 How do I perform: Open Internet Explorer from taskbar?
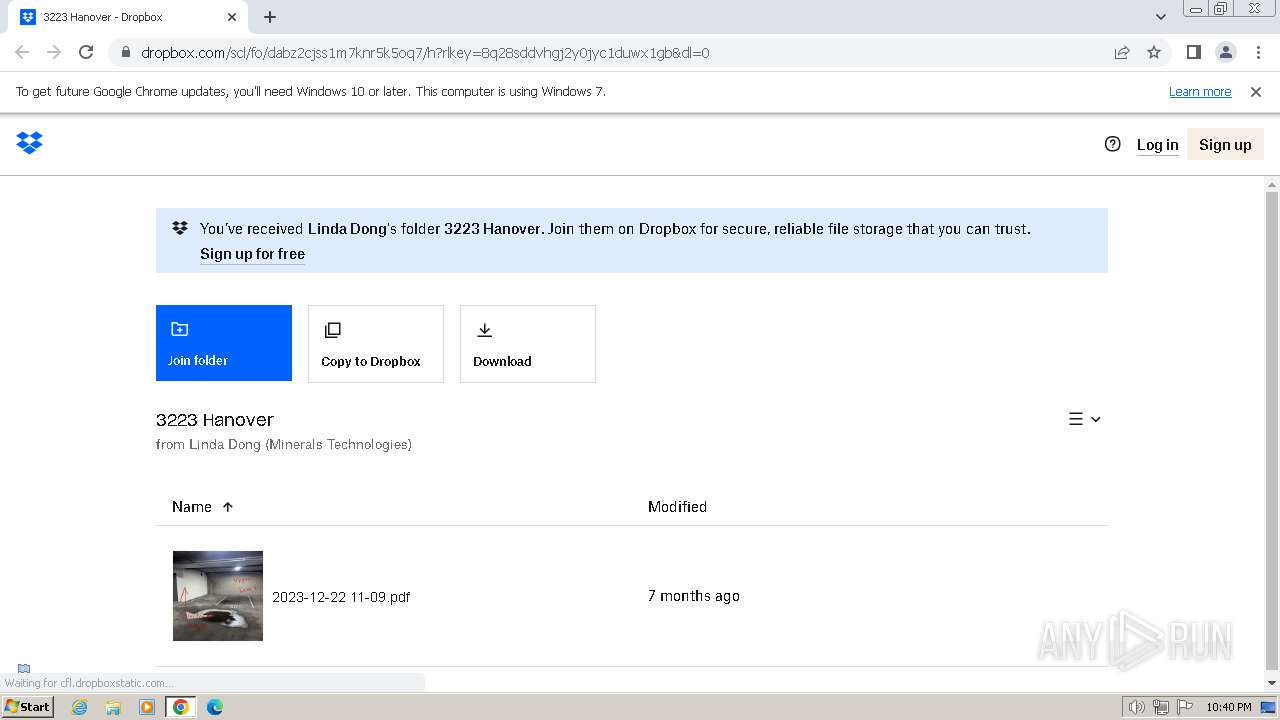click(x=80, y=707)
